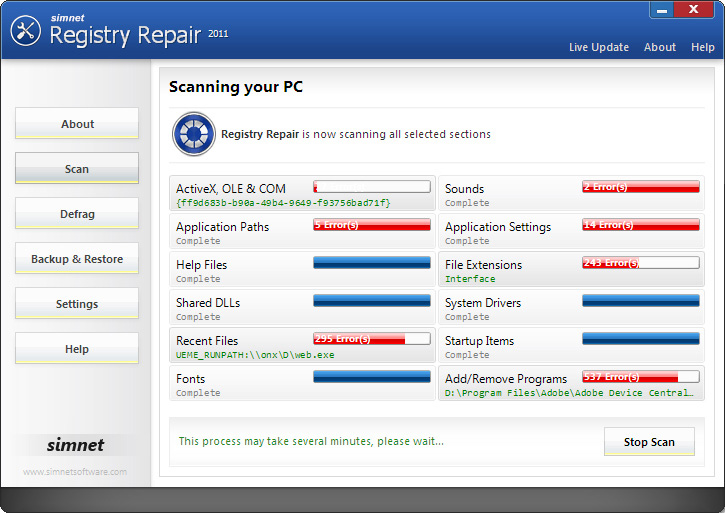Screen dimensions: 725x513
Task: Open Backup & Restore section
Action: click(x=77, y=259)
